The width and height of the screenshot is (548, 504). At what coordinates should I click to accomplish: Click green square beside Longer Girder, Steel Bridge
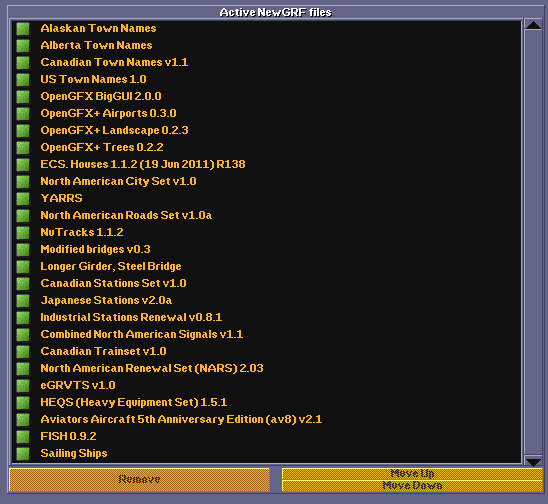(x=23, y=267)
